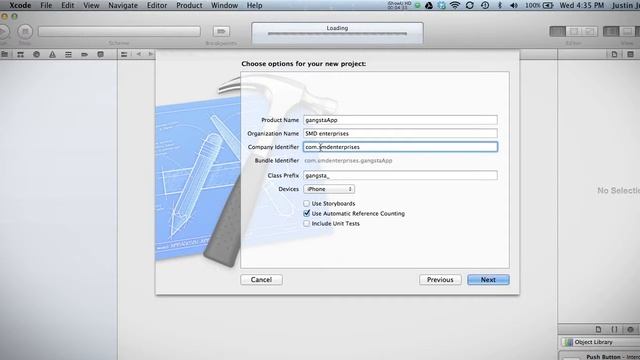The height and width of the screenshot is (360, 640).
Task: Open the Search navigator icon
Action: pyautogui.click(x=36, y=54)
